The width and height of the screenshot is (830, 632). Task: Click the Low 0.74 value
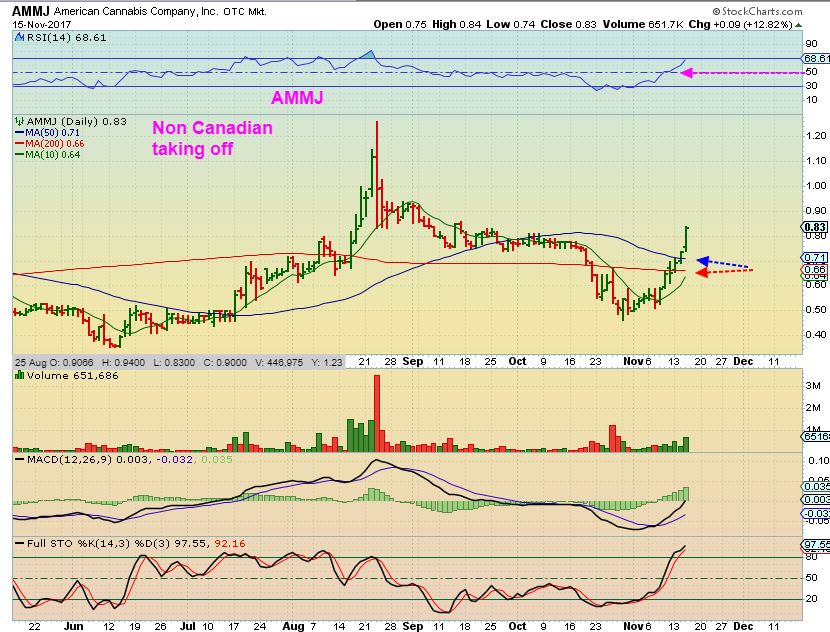(x=511, y=24)
